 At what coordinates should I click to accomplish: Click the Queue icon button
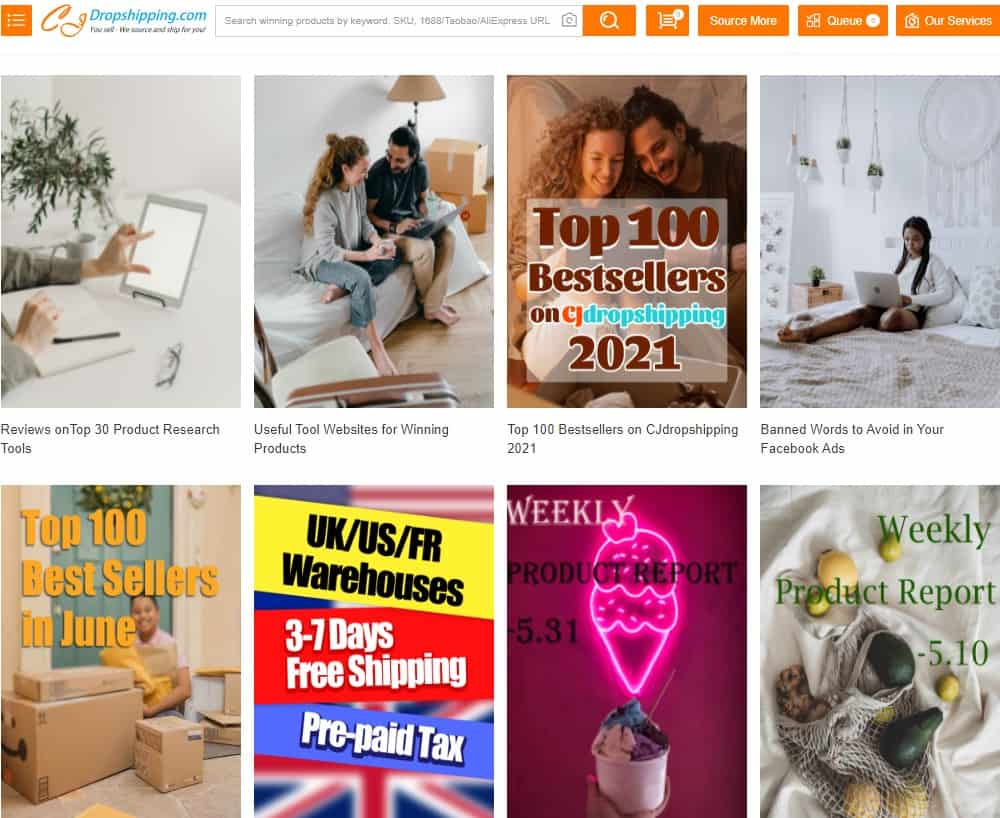point(842,20)
